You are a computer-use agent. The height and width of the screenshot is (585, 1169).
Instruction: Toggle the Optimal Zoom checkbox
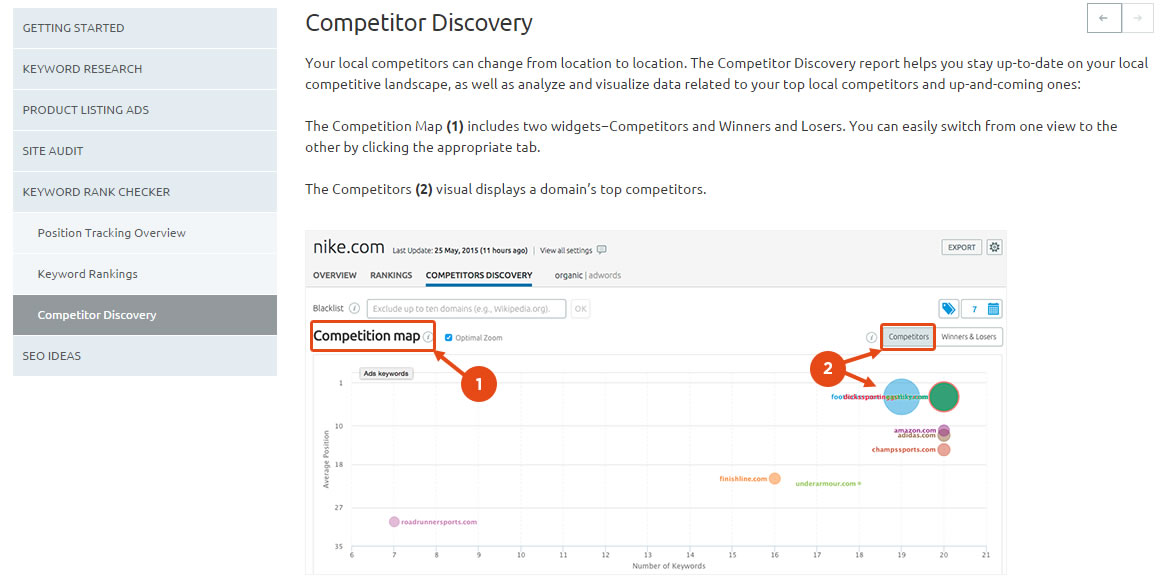pos(448,338)
